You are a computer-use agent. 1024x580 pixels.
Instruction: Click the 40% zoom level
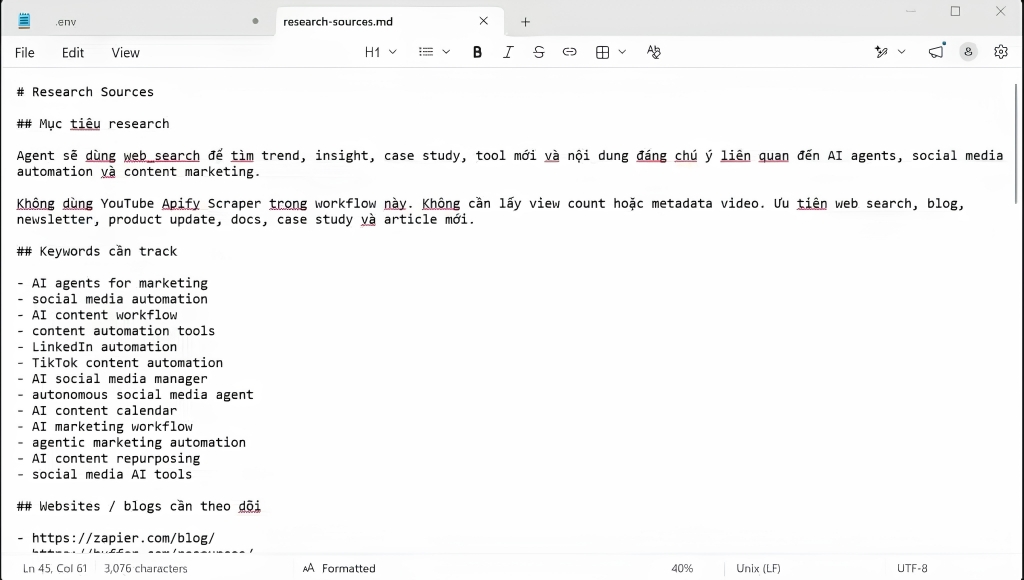tap(682, 568)
